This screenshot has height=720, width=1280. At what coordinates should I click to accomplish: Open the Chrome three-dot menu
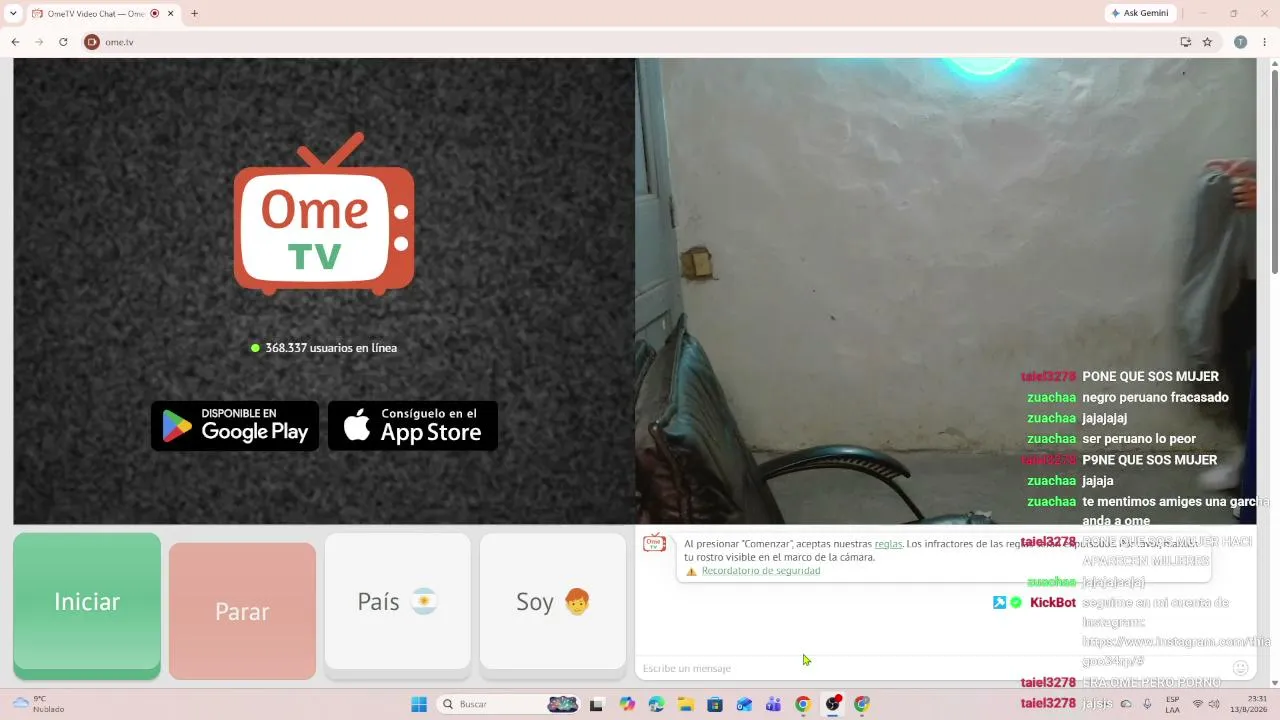tap(1265, 42)
